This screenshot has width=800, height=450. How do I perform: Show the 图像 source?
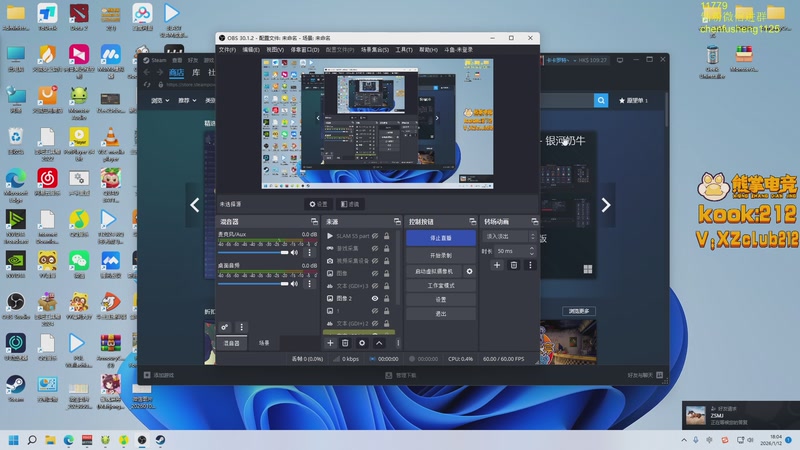[x=375, y=273]
